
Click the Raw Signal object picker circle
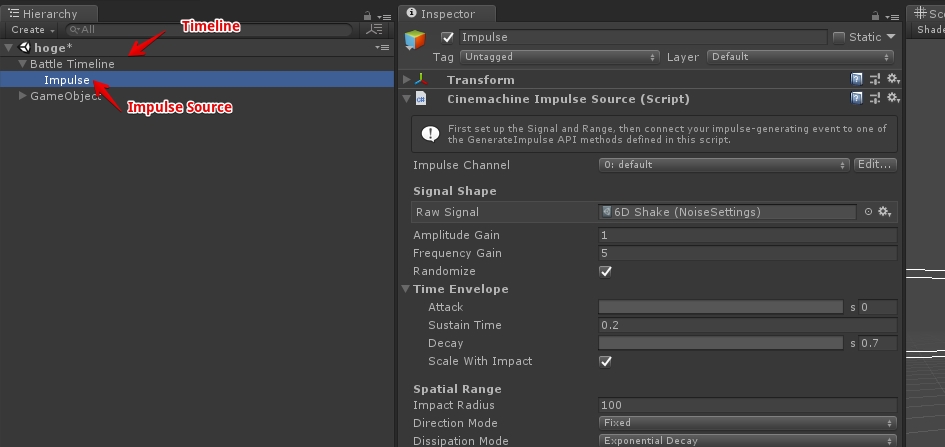pyautogui.click(x=868, y=211)
